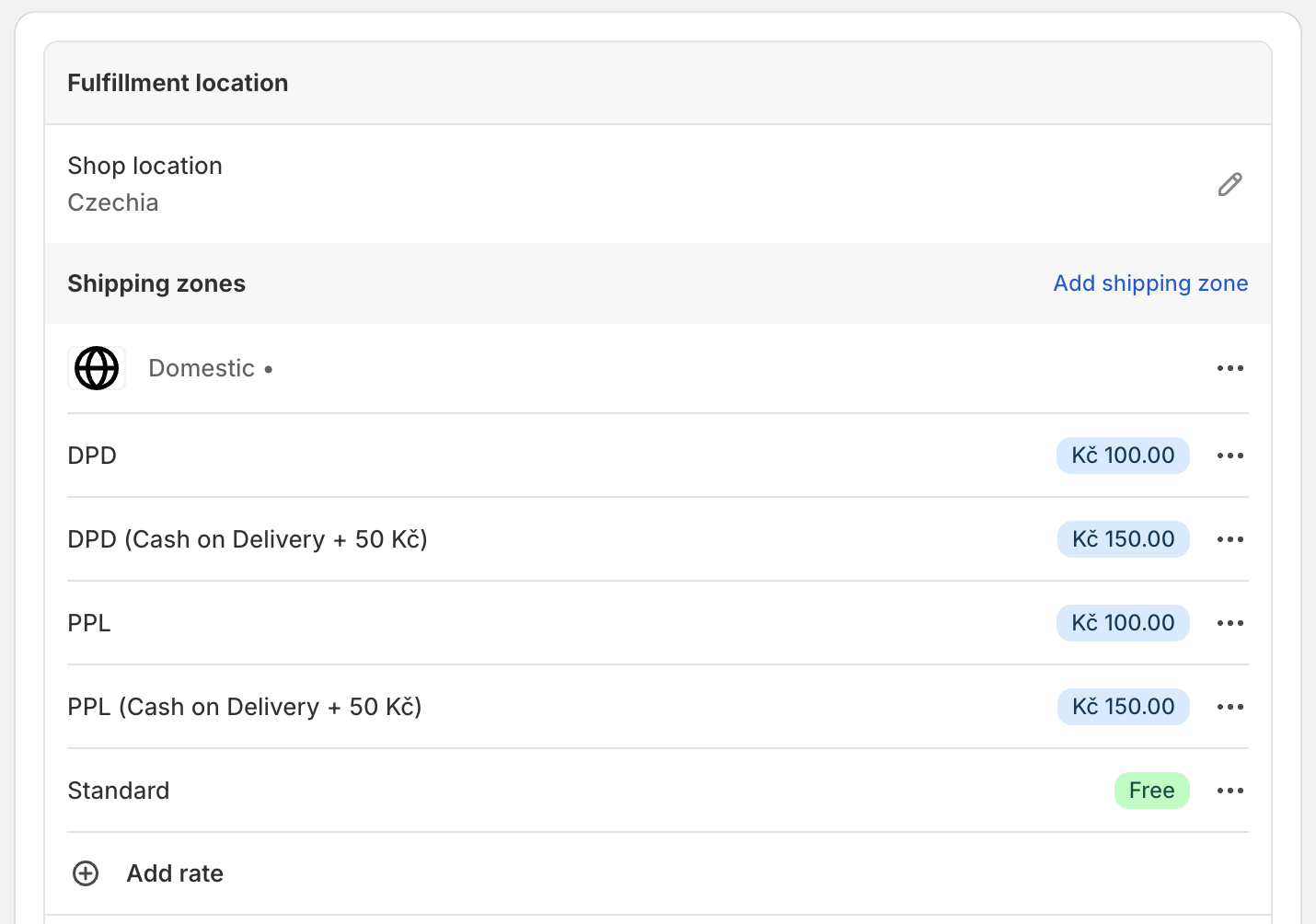The image size is (1316, 924).
Task: Open options for PPL Cash on Delivery rate
Action: coord(1229,707)
